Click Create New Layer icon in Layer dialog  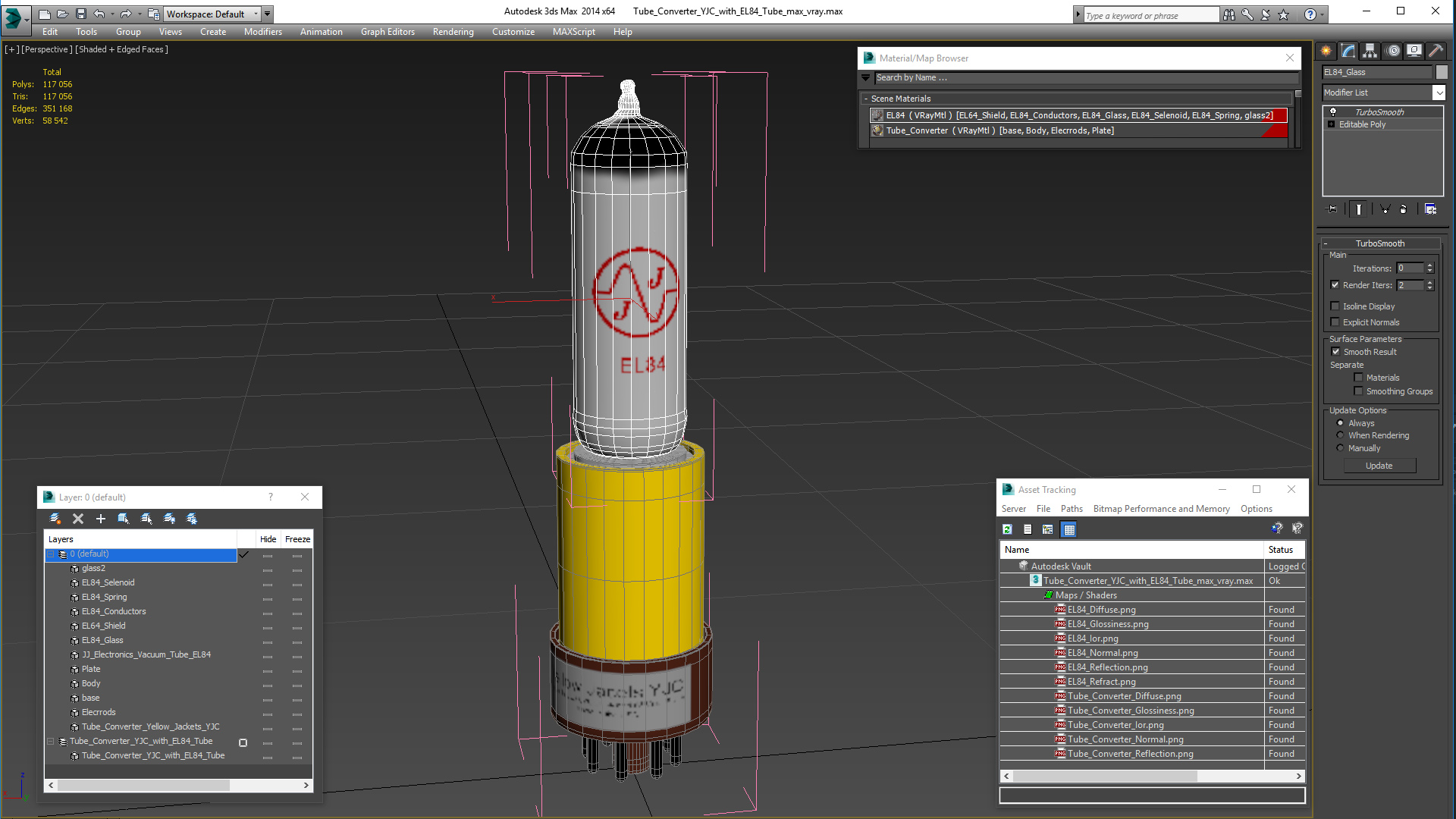(x=55, y=519)
